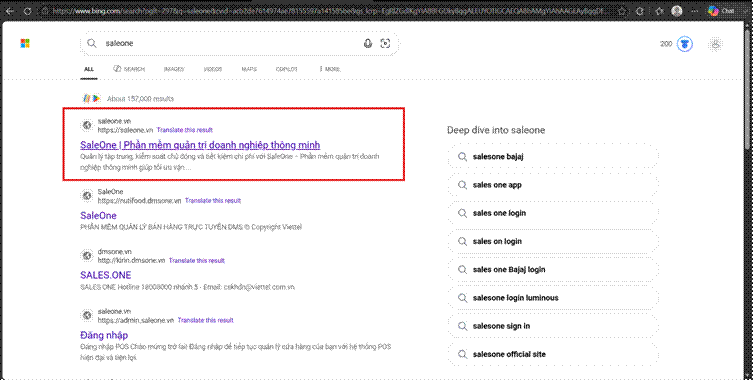Image resolution: width=753 pixels, height=380 pixels.
Task: Select the globe favicon beside kirin.dmsone.vn
Action: tap(87, 256)
